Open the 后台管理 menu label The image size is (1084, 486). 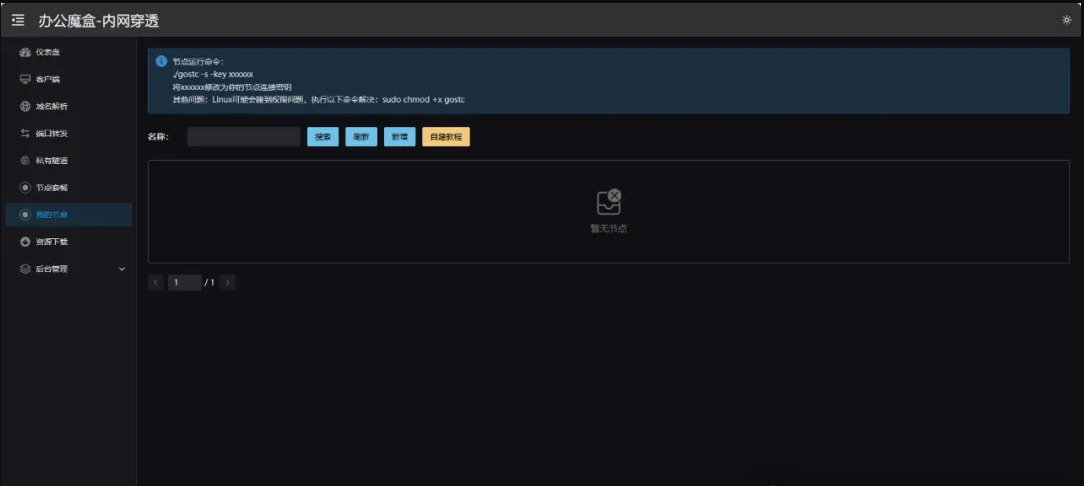point(52,269)
